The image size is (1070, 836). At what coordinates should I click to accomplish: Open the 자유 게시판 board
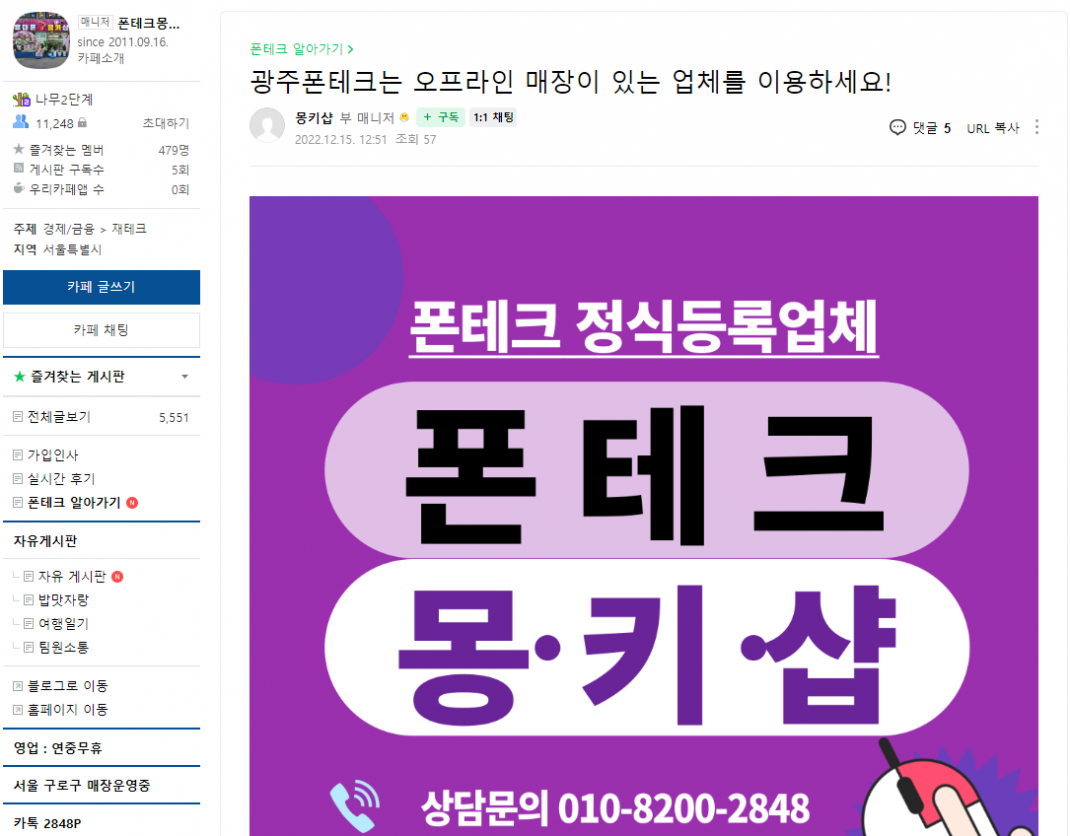(72, 577)
